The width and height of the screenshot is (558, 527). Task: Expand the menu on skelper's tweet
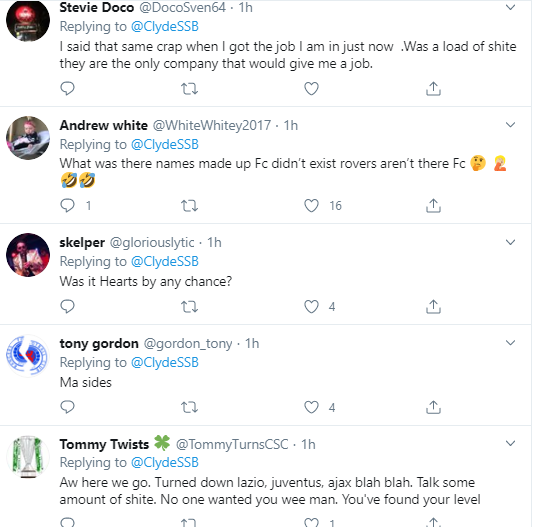(x=511, y=242)
